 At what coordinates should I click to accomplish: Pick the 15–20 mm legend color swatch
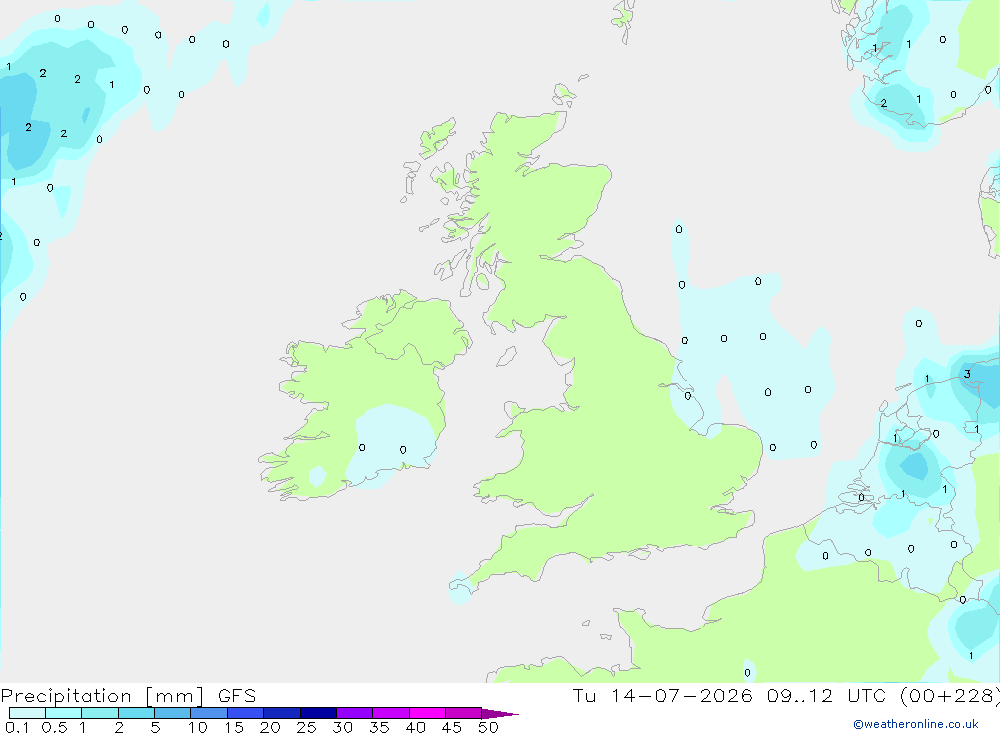click(246, 713)
